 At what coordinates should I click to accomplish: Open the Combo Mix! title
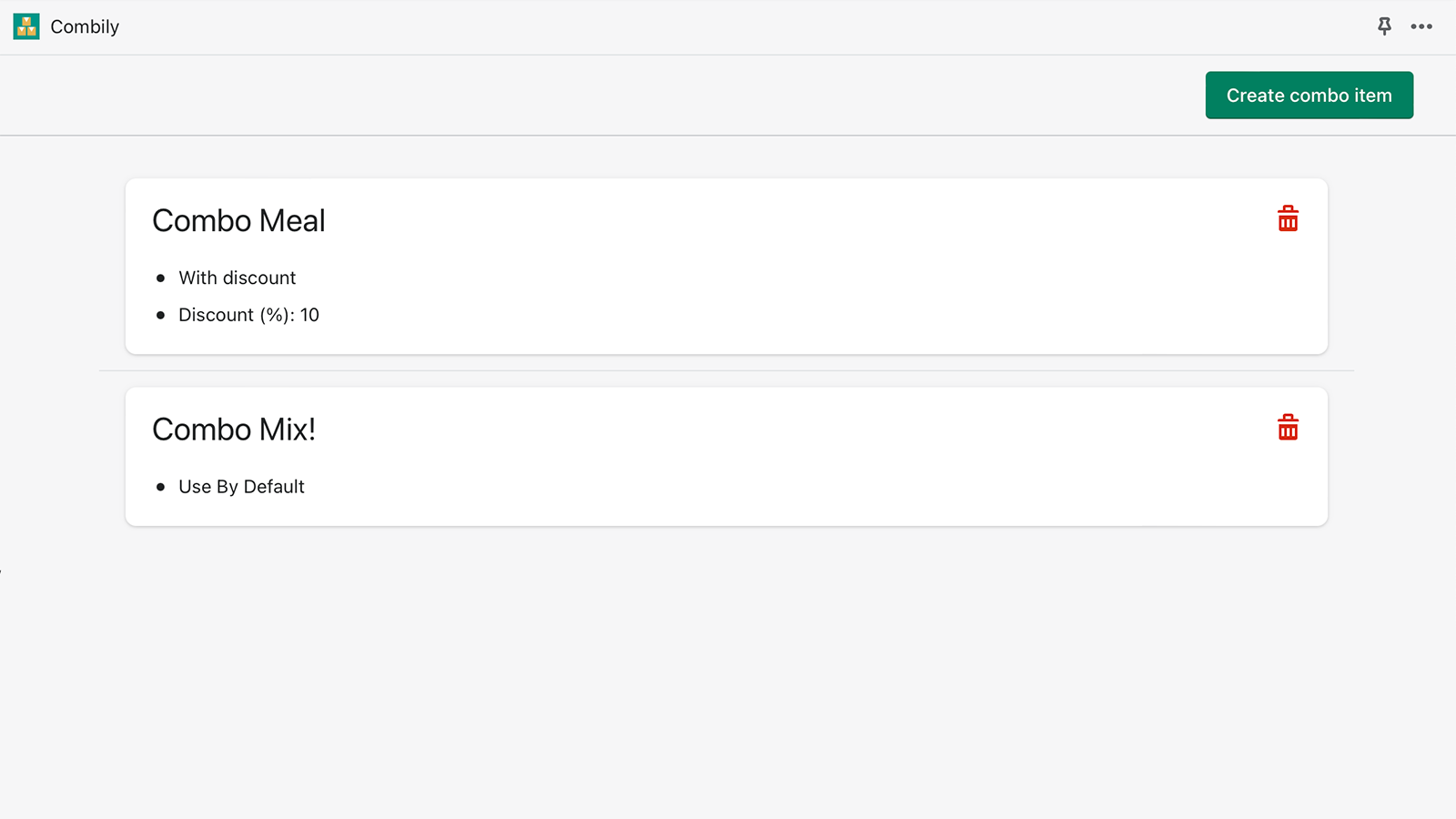(234, 430)
